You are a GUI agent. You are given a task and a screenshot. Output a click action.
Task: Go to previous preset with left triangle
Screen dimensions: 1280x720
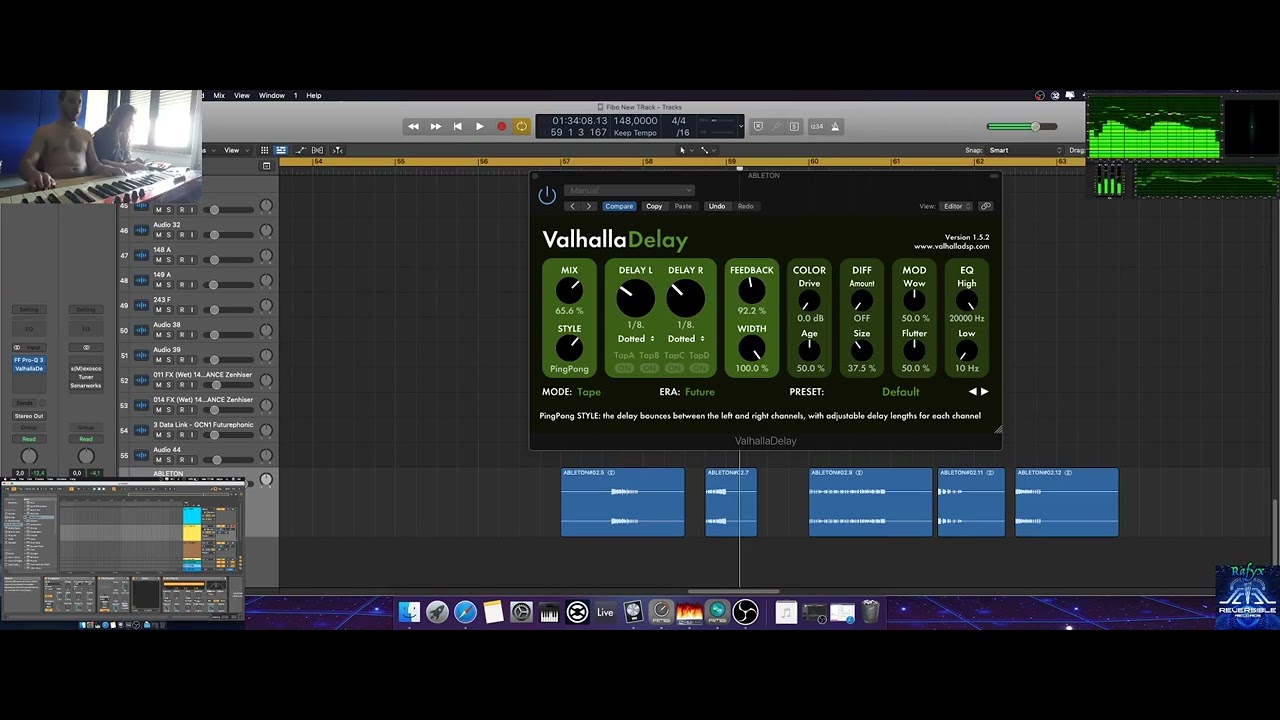point(972,392)
